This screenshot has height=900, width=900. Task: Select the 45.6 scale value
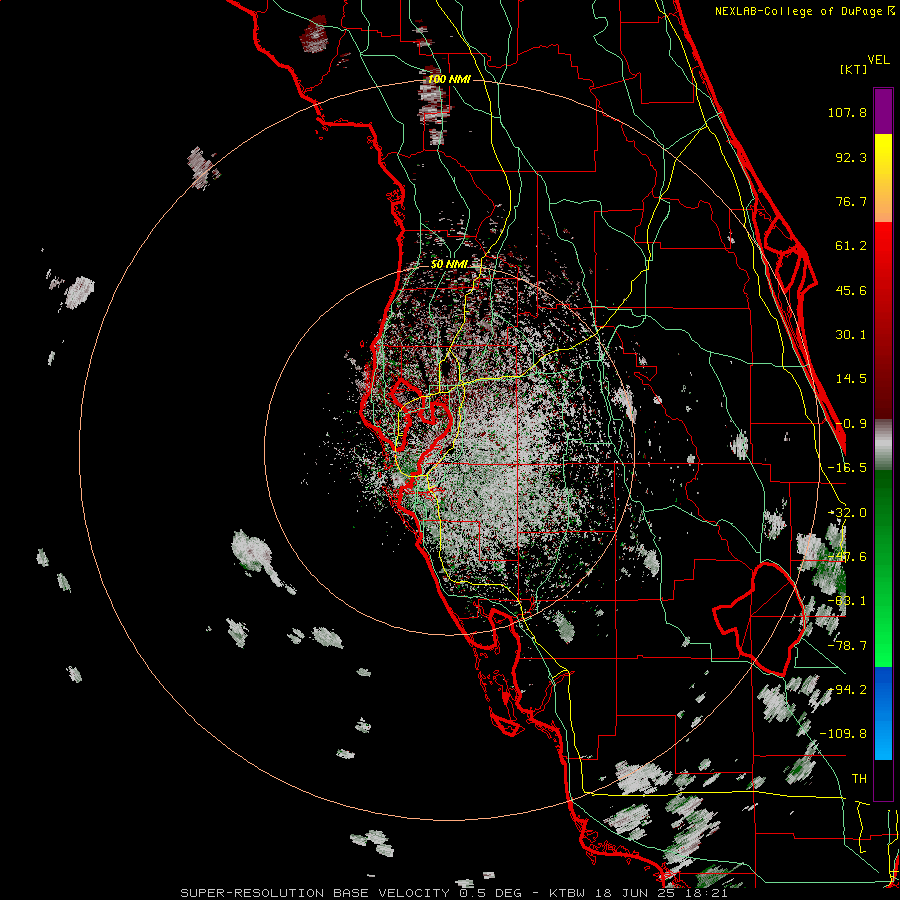pos(851,290)
